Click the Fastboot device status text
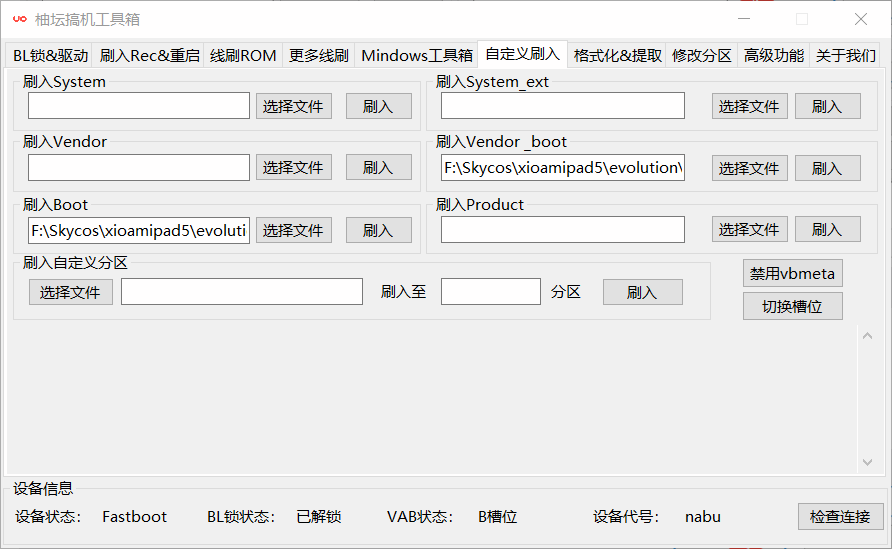Viewport: 892px width, 549px height. pyautogui.click(x=134, y=517)
